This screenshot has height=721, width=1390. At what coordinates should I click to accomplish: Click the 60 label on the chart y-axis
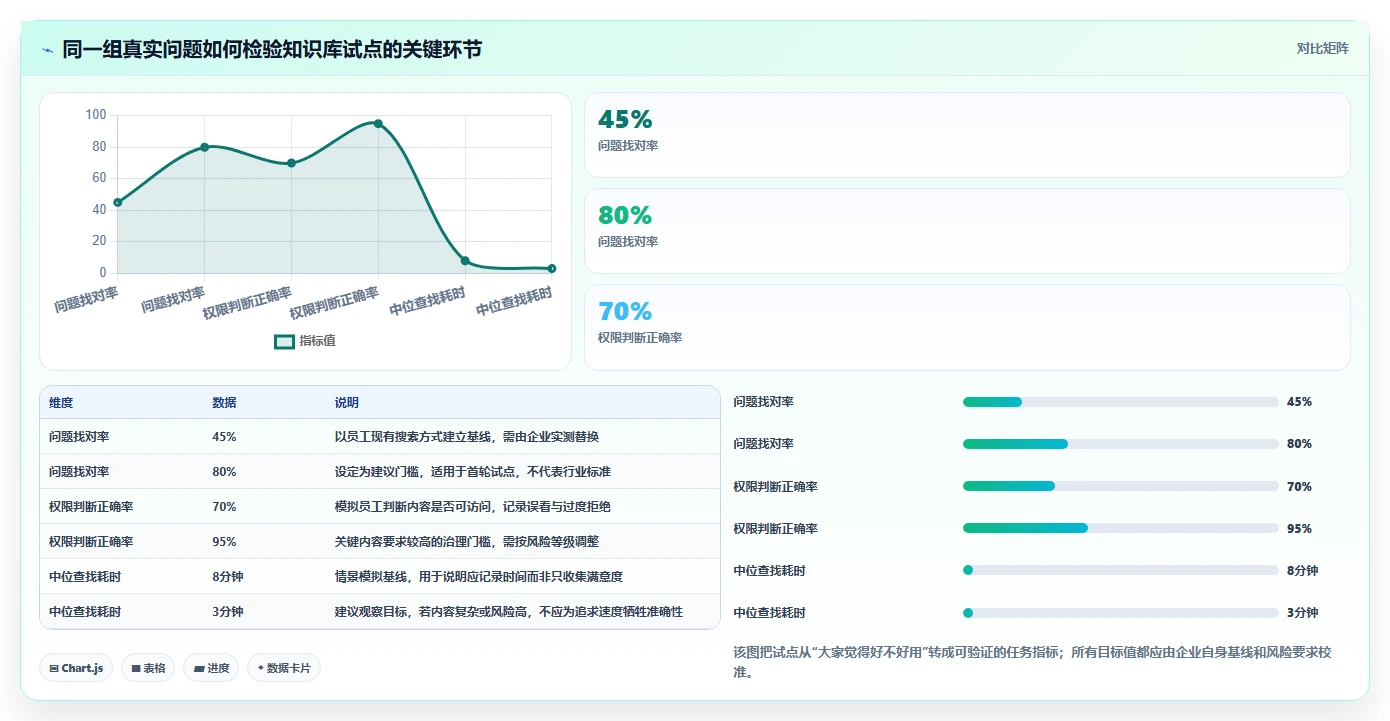[x=99, y=178]
